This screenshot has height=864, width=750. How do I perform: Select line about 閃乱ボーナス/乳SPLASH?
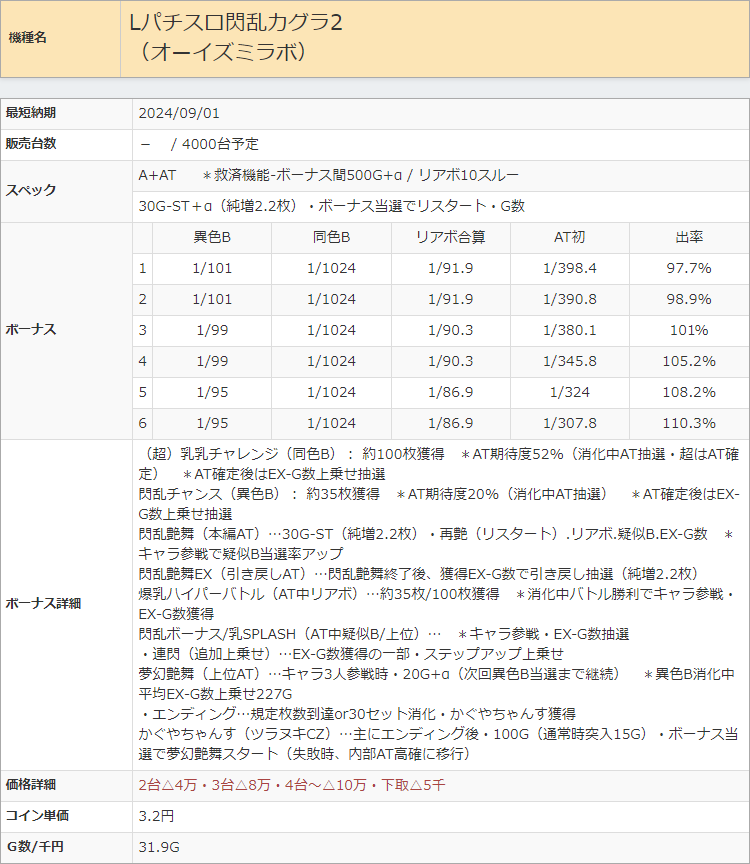pyautogui.click(x=384, y=634)
